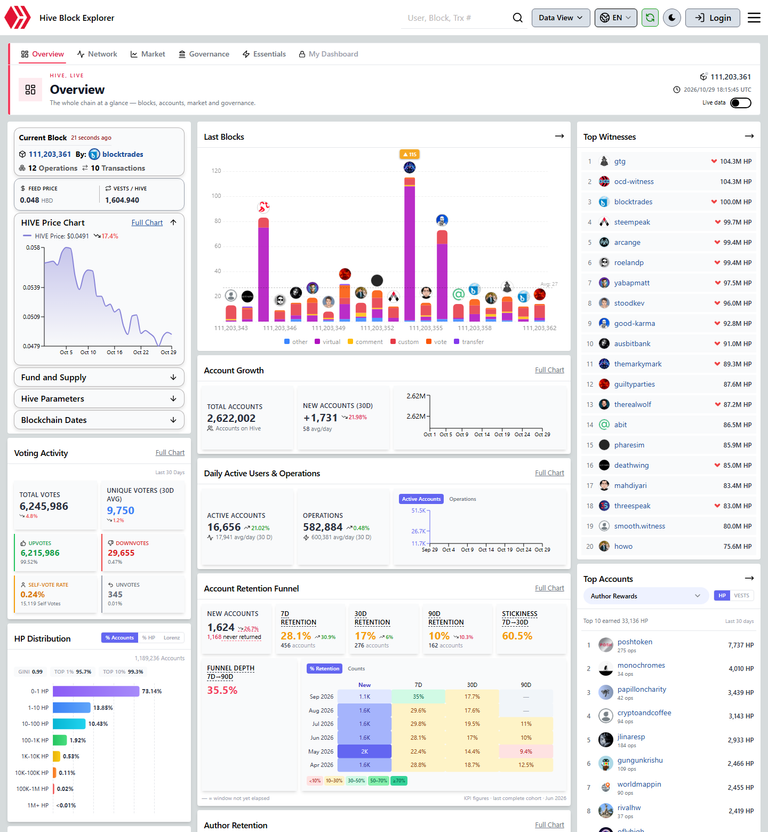Open Full Chart link for Account Growth
Screen dimensions: 768x832
pos(549,370)
